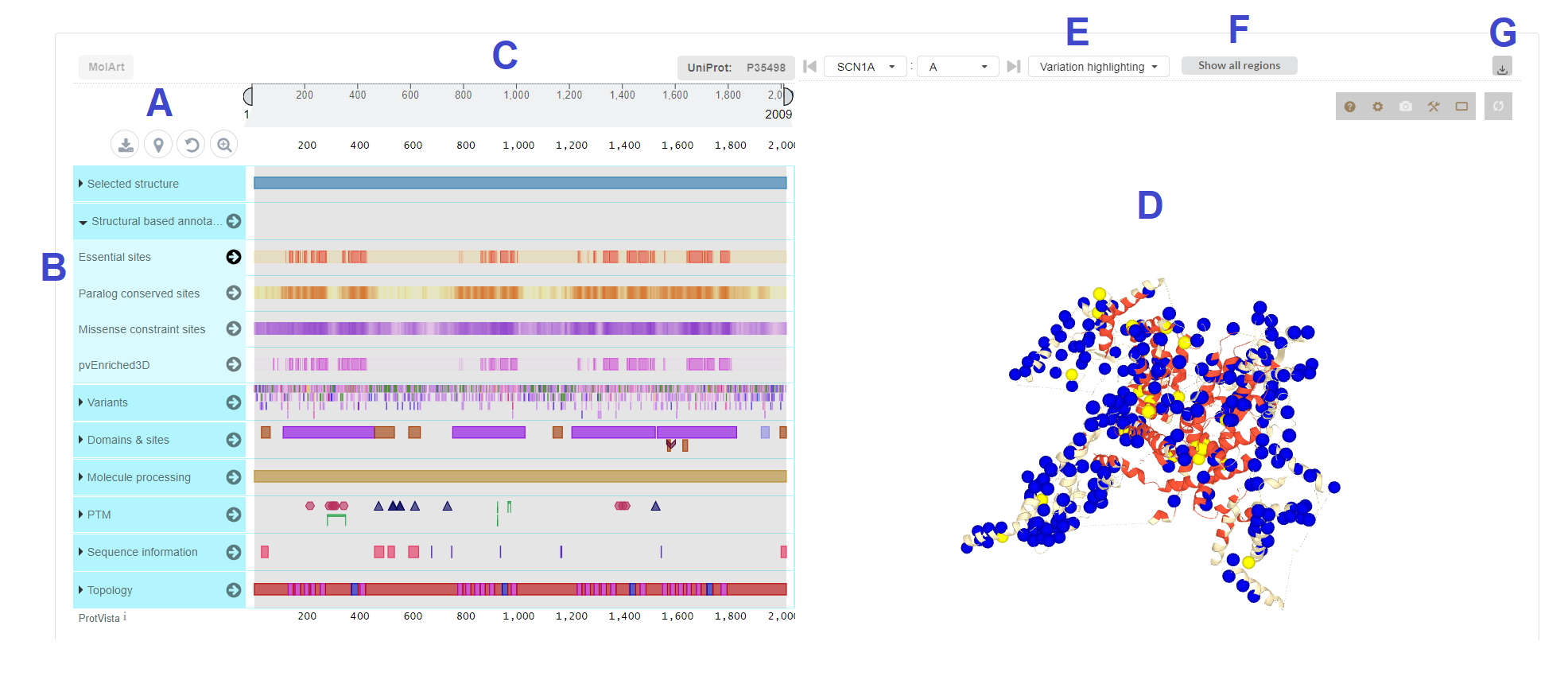The height and width of the screenshot is (680, 1568).
Task: Click the Show all regions button
Action: (x=1239, y=65)
